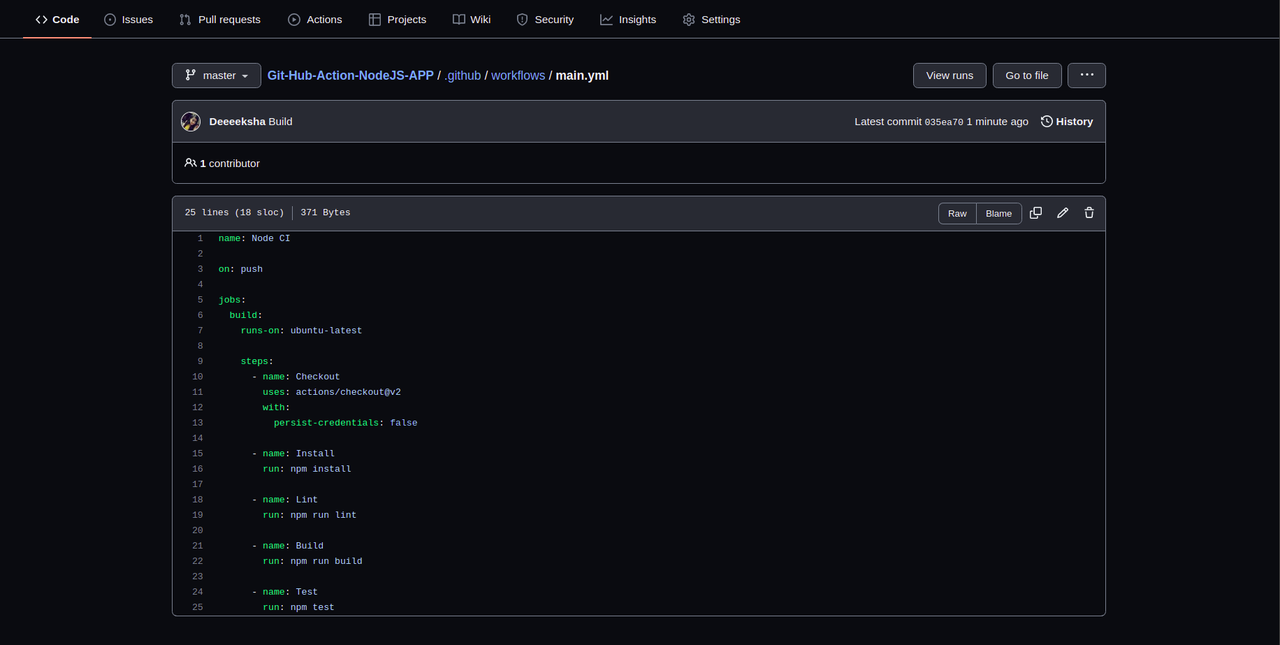This screenshot has height=645, width=1280.
Task: Click 'runs-on: ubuntu-latest' line
Action: (301, 330)
